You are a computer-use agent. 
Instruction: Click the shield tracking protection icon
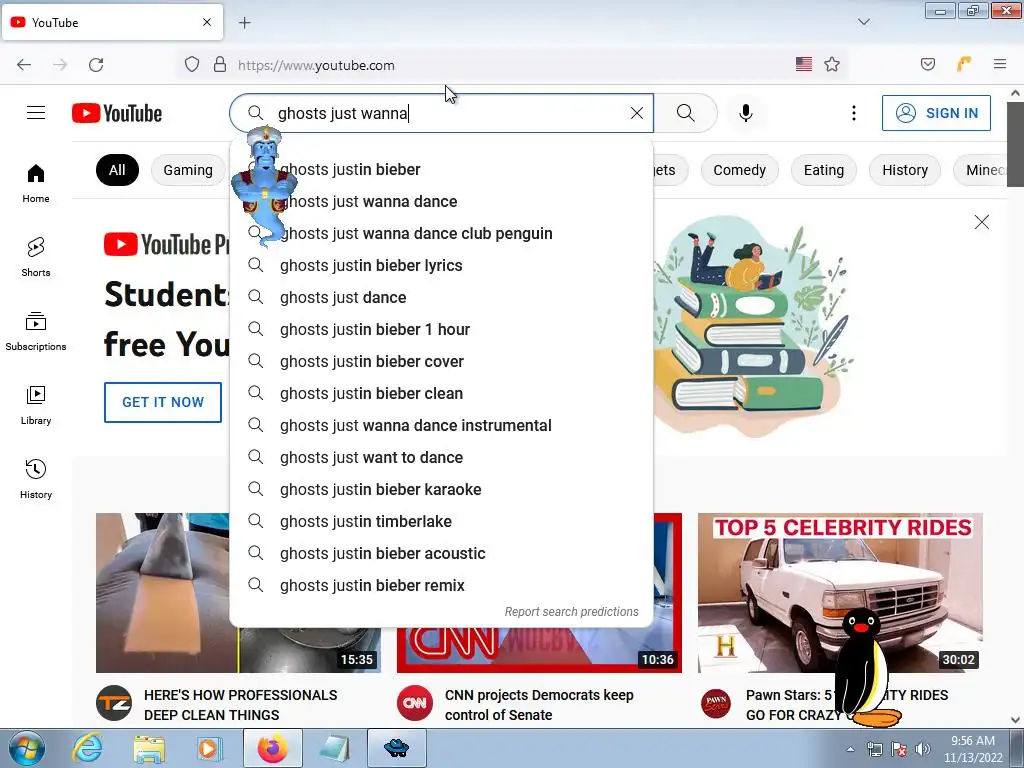coord(191,65)
